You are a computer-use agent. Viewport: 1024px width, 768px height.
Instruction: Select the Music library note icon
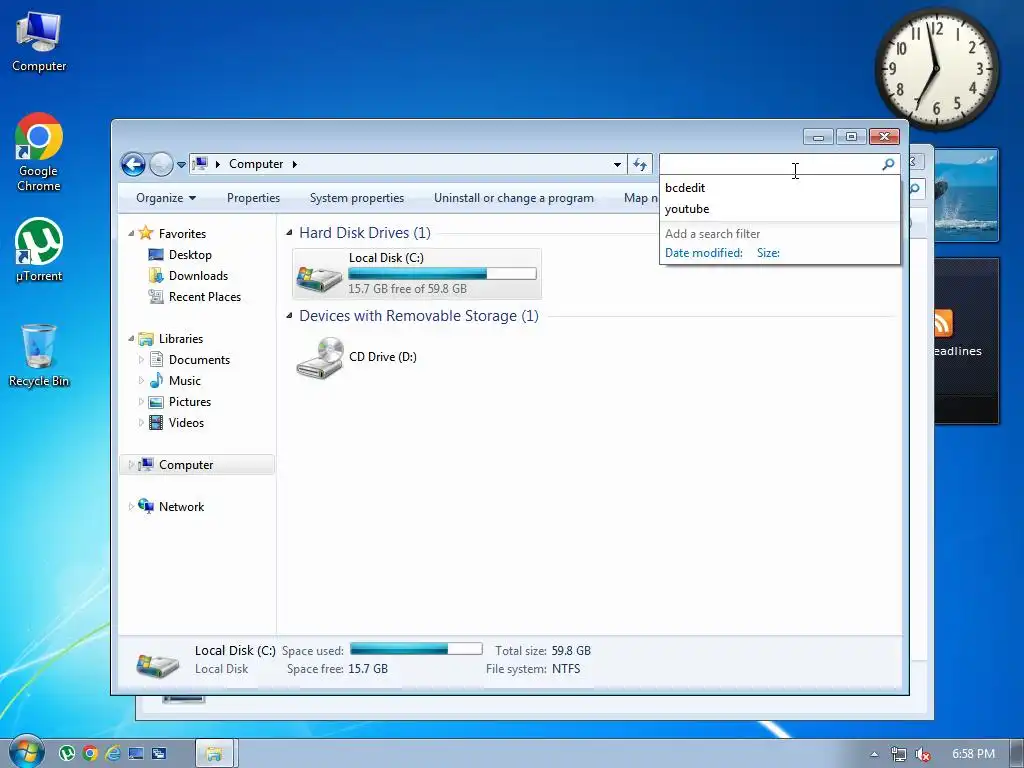tap(156, 380)
